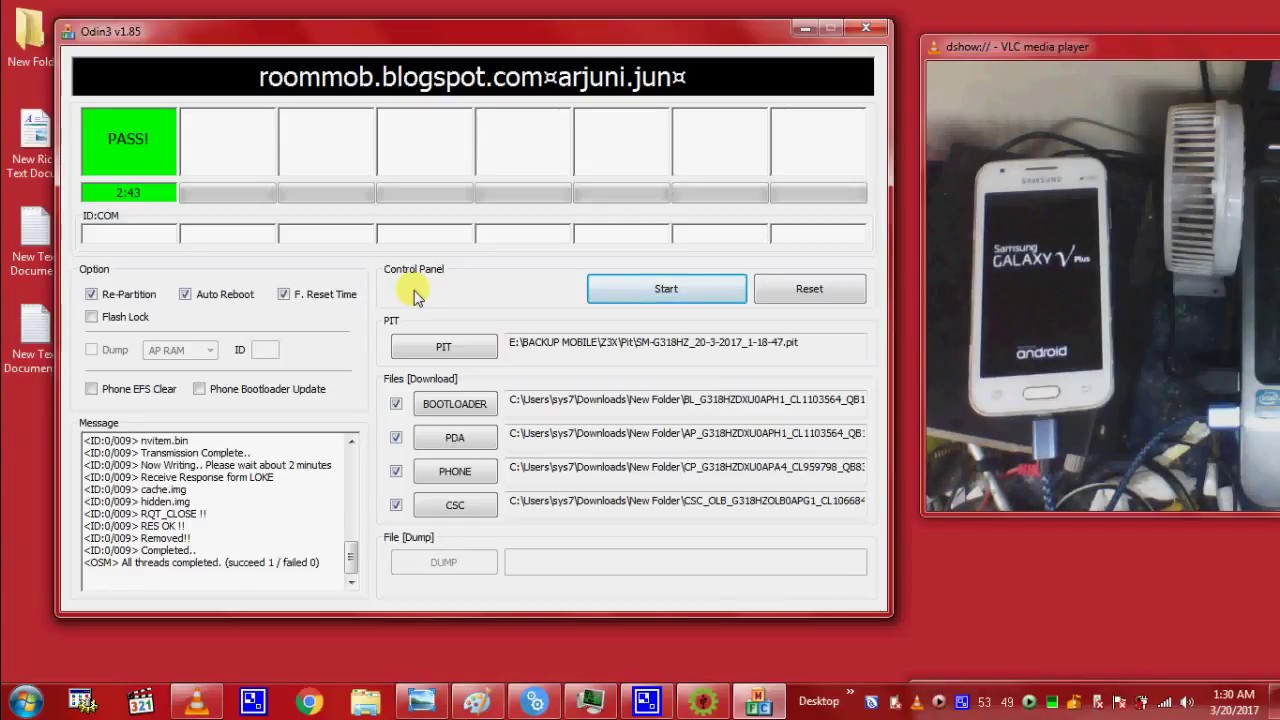Open taskbar icon right of Start orb
Screen dimensions: 1280x720
pos(82,702)
